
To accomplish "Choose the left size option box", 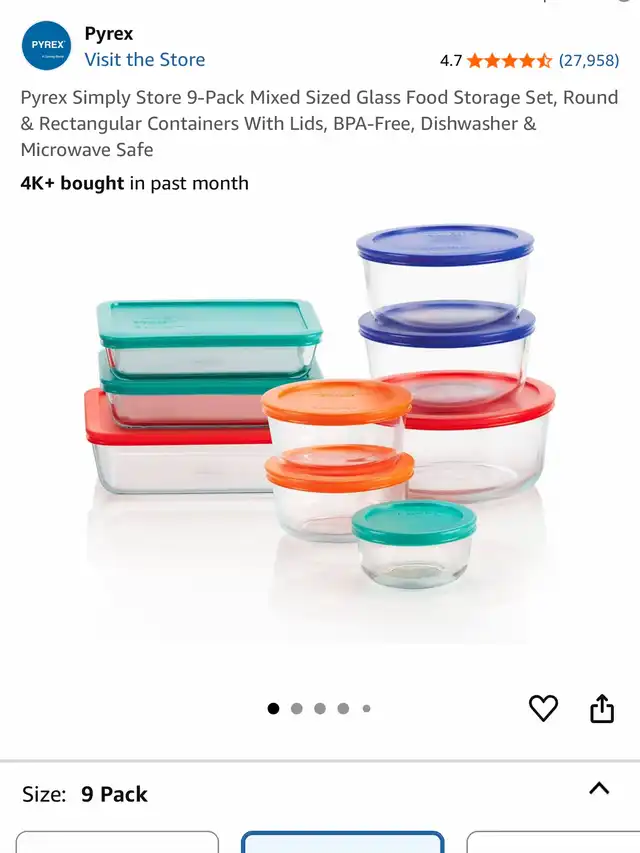I will coord(117,842).
